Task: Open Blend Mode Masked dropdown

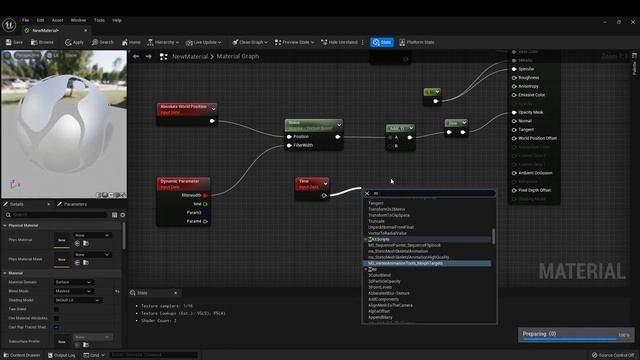Action: [74, 291]
